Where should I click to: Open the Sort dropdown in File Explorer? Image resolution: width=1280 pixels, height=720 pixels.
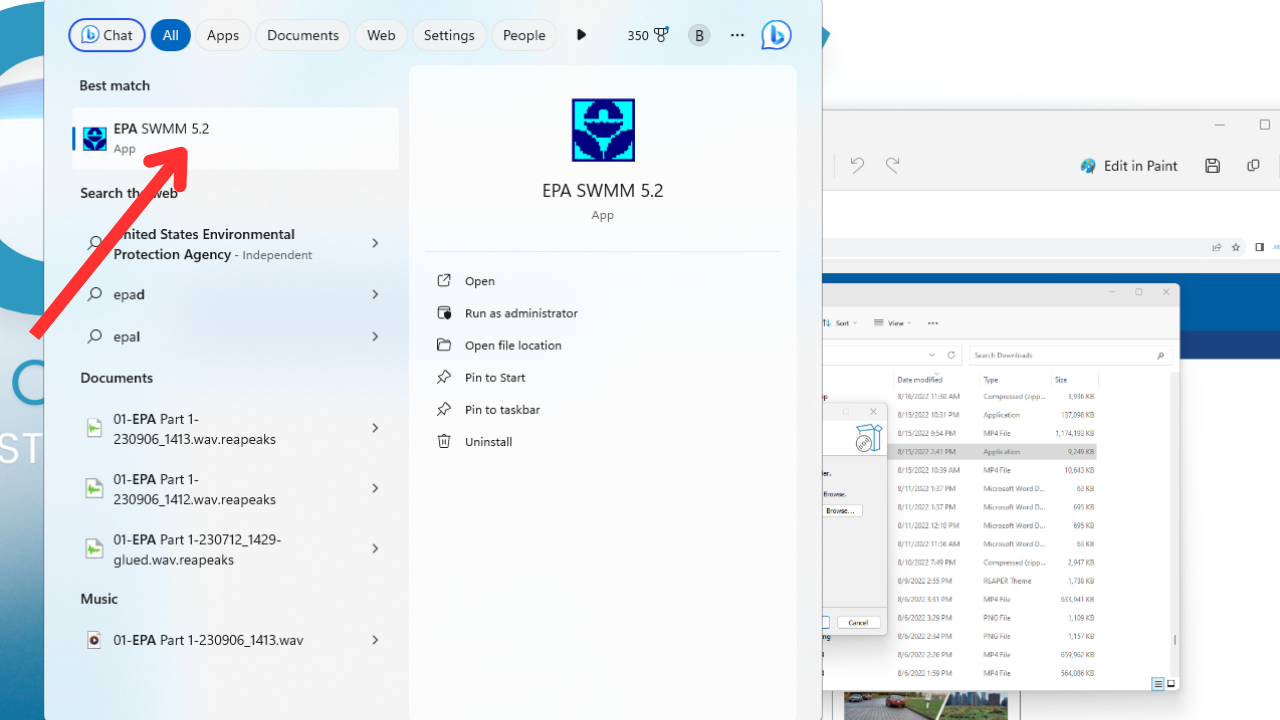point(842,322)
